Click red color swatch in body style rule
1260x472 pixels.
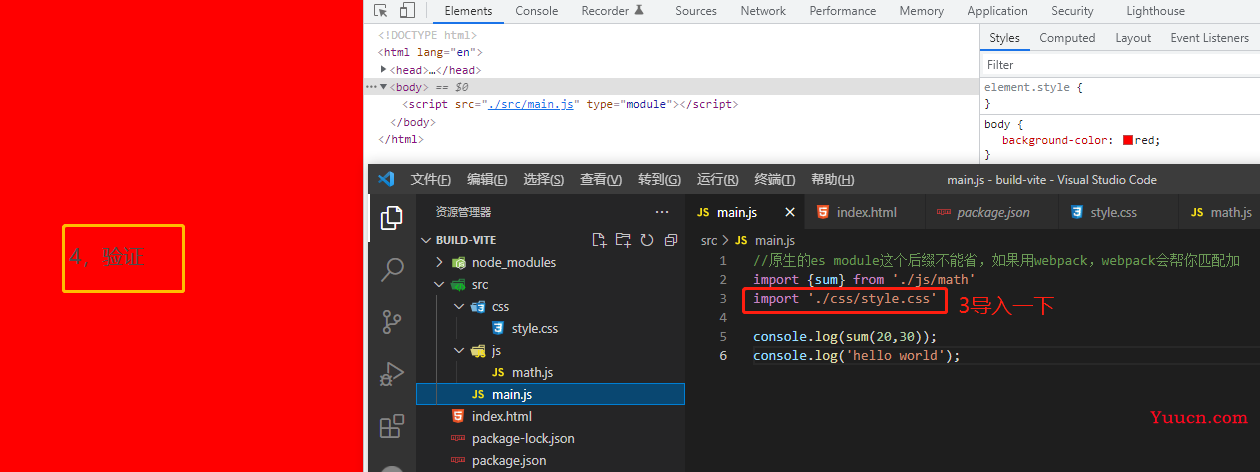coord(1128,140)
